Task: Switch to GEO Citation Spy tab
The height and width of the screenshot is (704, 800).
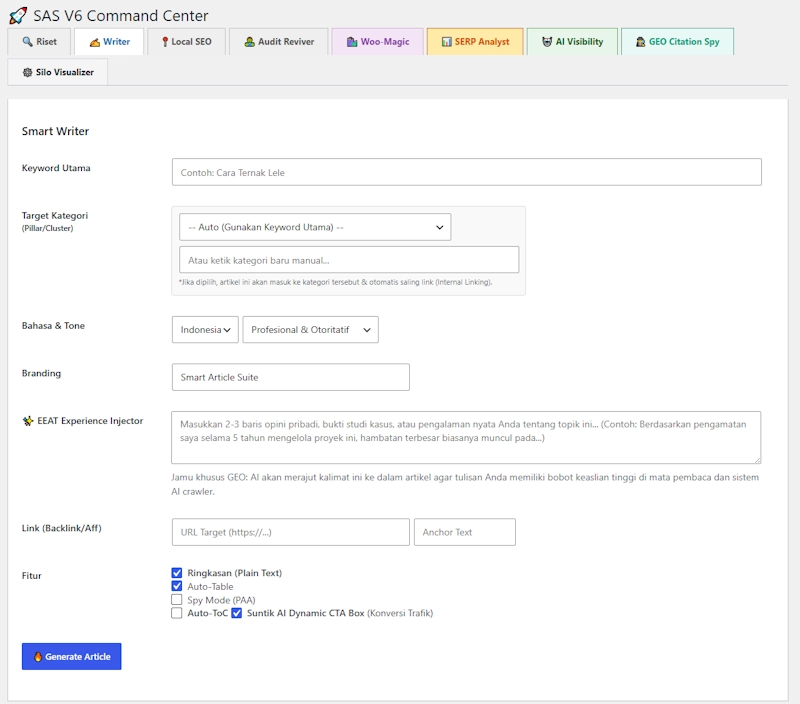Action: [678, 42]
